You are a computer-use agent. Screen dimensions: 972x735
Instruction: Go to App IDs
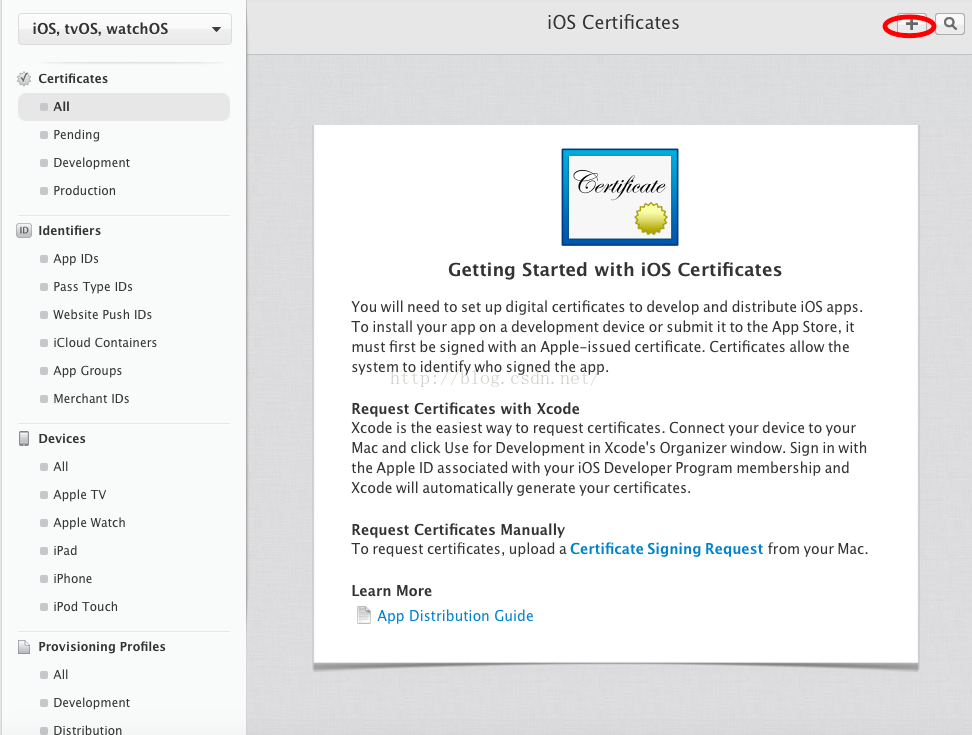pyautogui.click(x=76, y=258)
